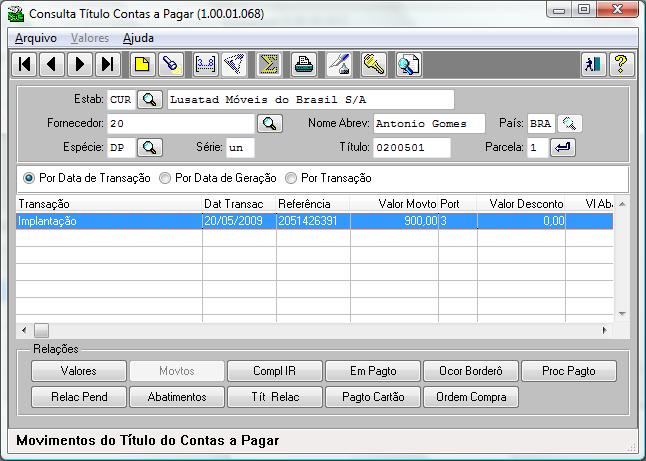
Task: Click the vertical scrollbar down arrow
Action: pyautogui.click(x=622, y=314)
